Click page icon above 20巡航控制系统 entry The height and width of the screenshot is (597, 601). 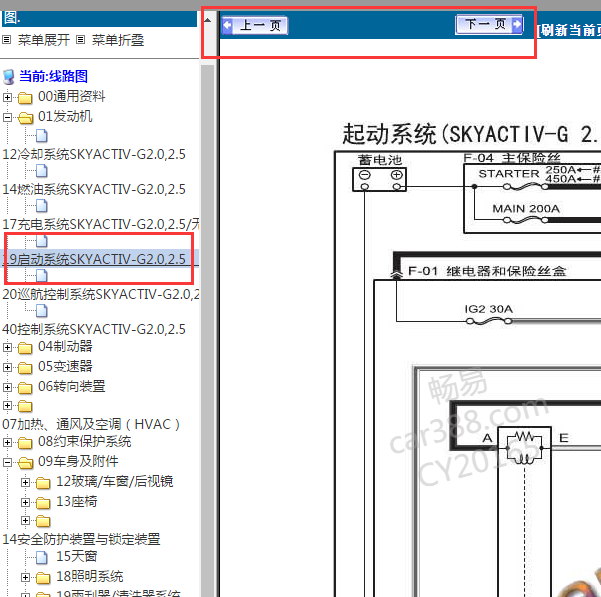point(42,276)
